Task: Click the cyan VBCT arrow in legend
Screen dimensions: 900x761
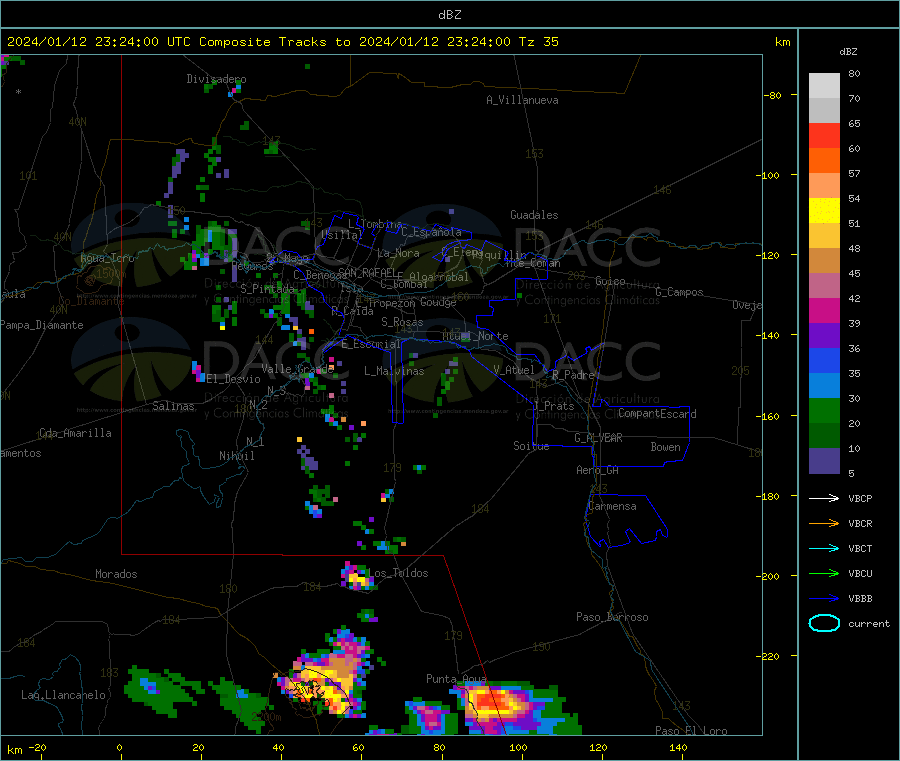Action: click(x=824, y=549)
